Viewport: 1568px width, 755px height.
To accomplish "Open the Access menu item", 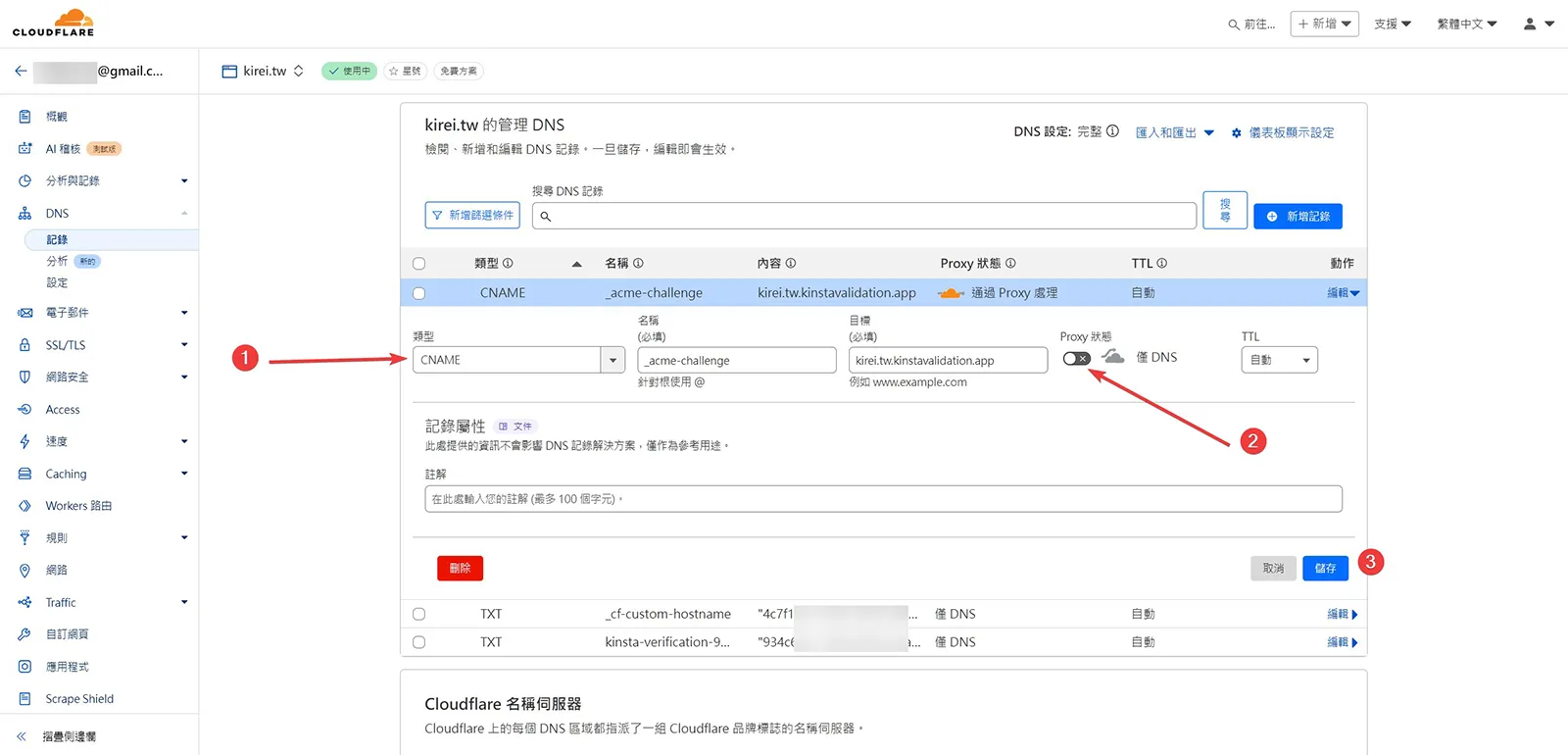I will 63,410.
